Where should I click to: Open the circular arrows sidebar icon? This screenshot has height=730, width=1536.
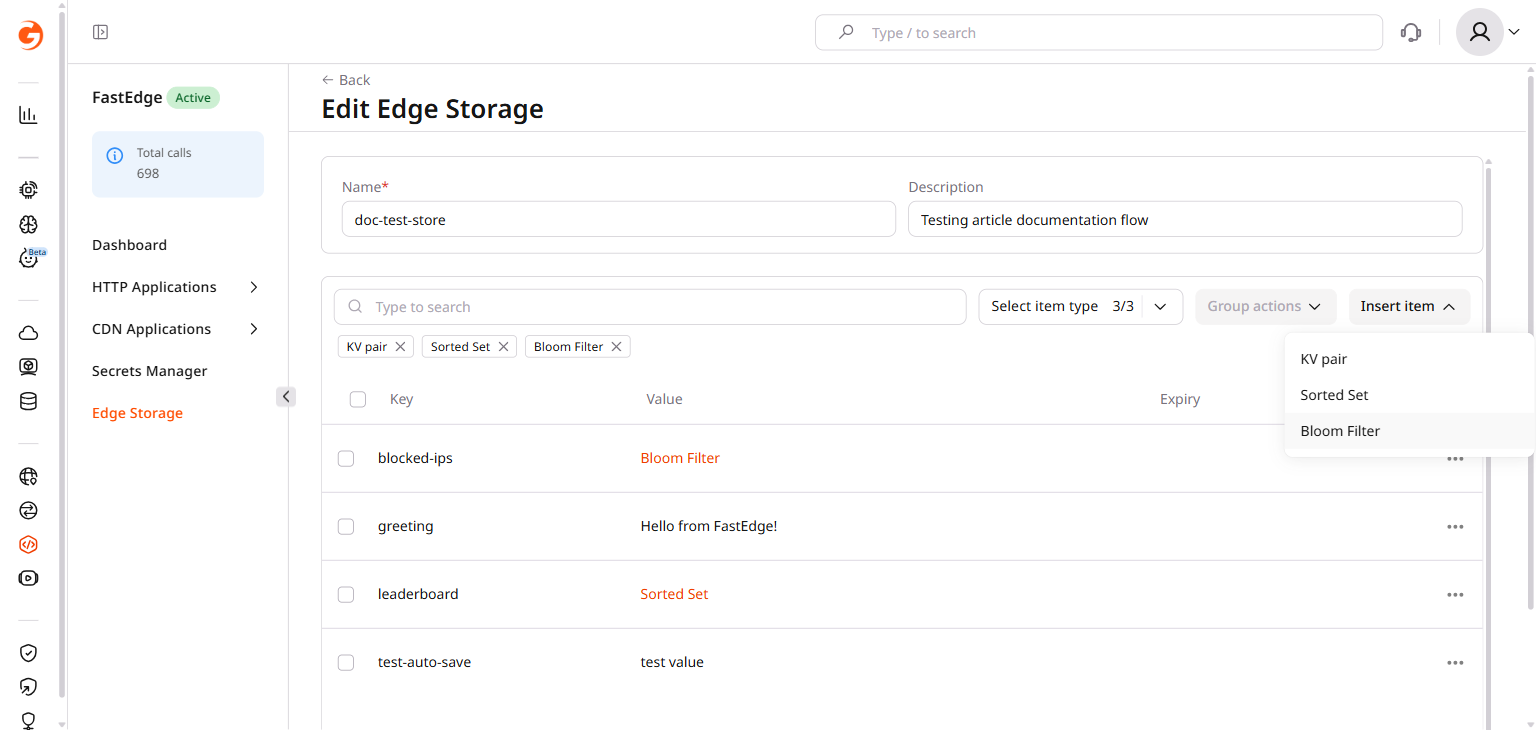[x=28, y=510]
